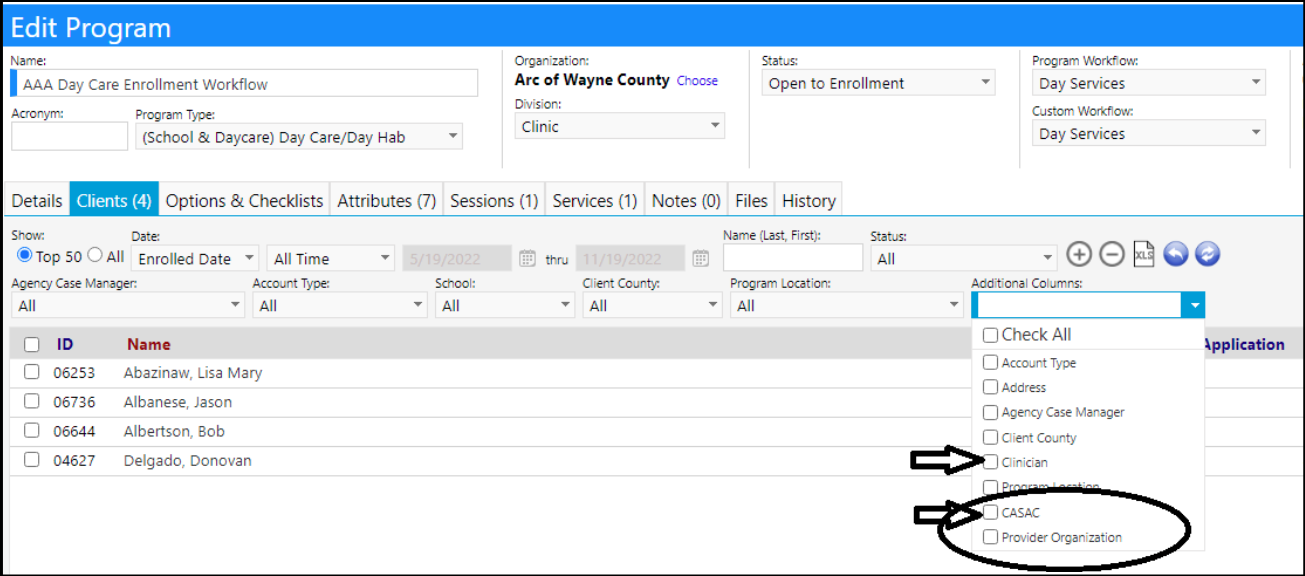The height and width of the screenshot is (576, 1305).
Task: Open the Custom Workflow dropdown
Action: pos(1149,133)
